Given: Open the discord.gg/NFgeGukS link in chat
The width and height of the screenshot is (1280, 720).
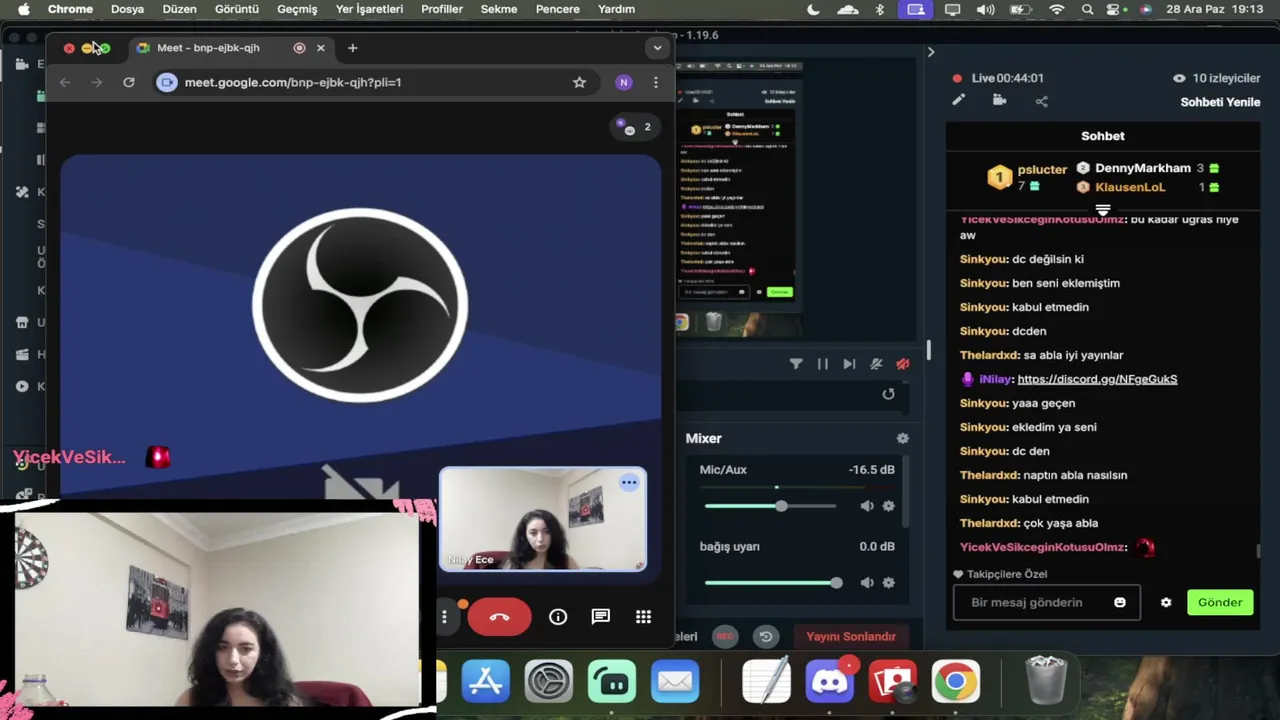Looking at the screenshot, I should tap(1097, 379).
